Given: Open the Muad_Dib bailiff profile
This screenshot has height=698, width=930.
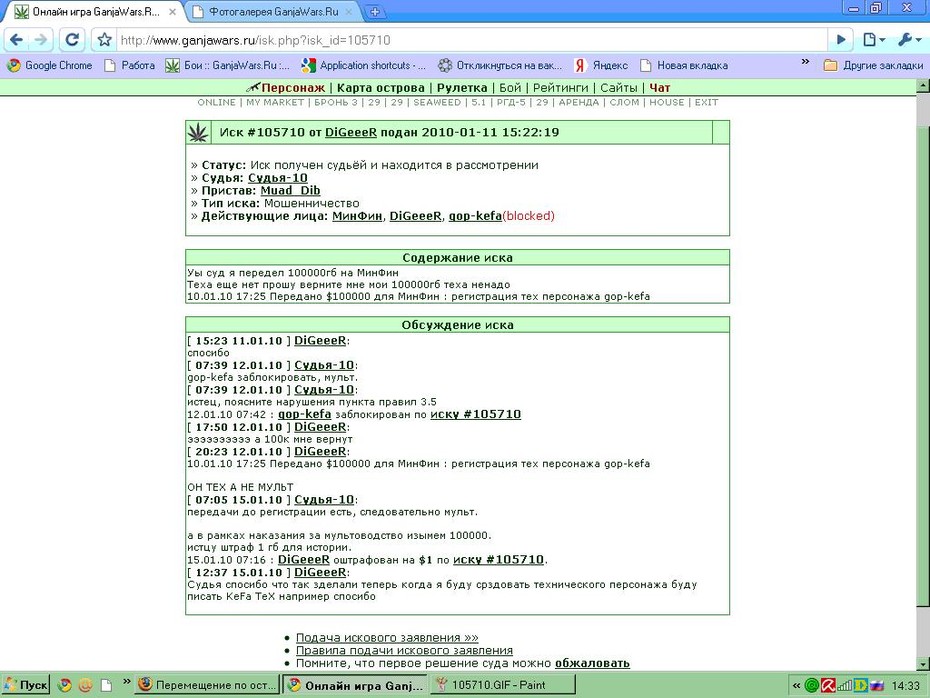Looking at the screenshot, I should (290, 190).
